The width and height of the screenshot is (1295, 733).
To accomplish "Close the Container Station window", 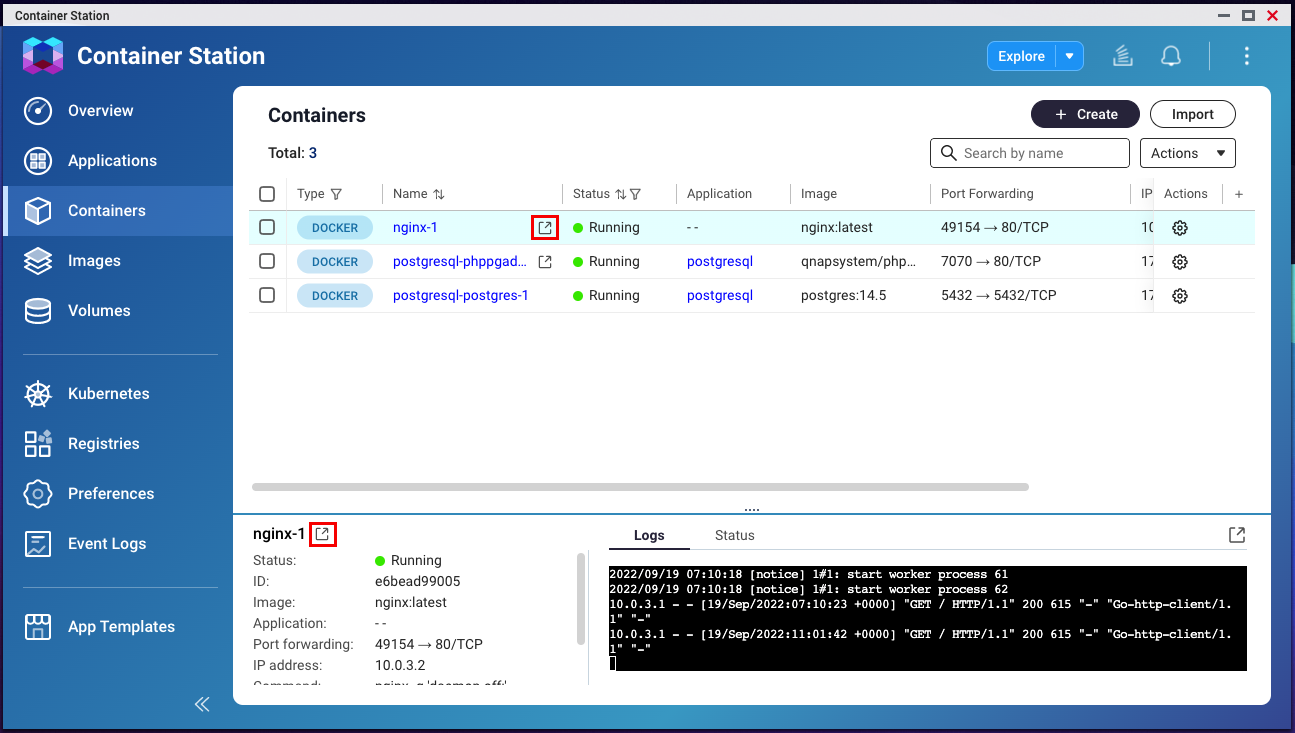I will click(x=1272, y=15).
